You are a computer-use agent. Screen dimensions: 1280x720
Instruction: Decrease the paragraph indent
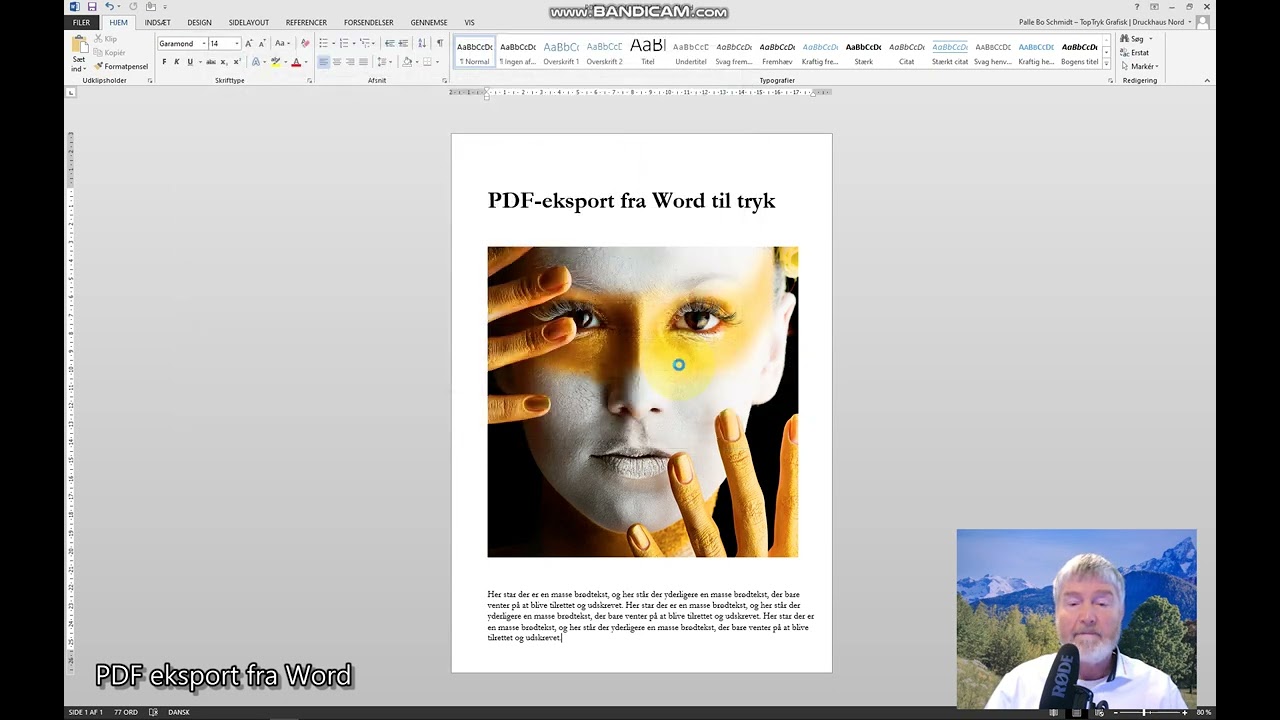click(389, 44)
